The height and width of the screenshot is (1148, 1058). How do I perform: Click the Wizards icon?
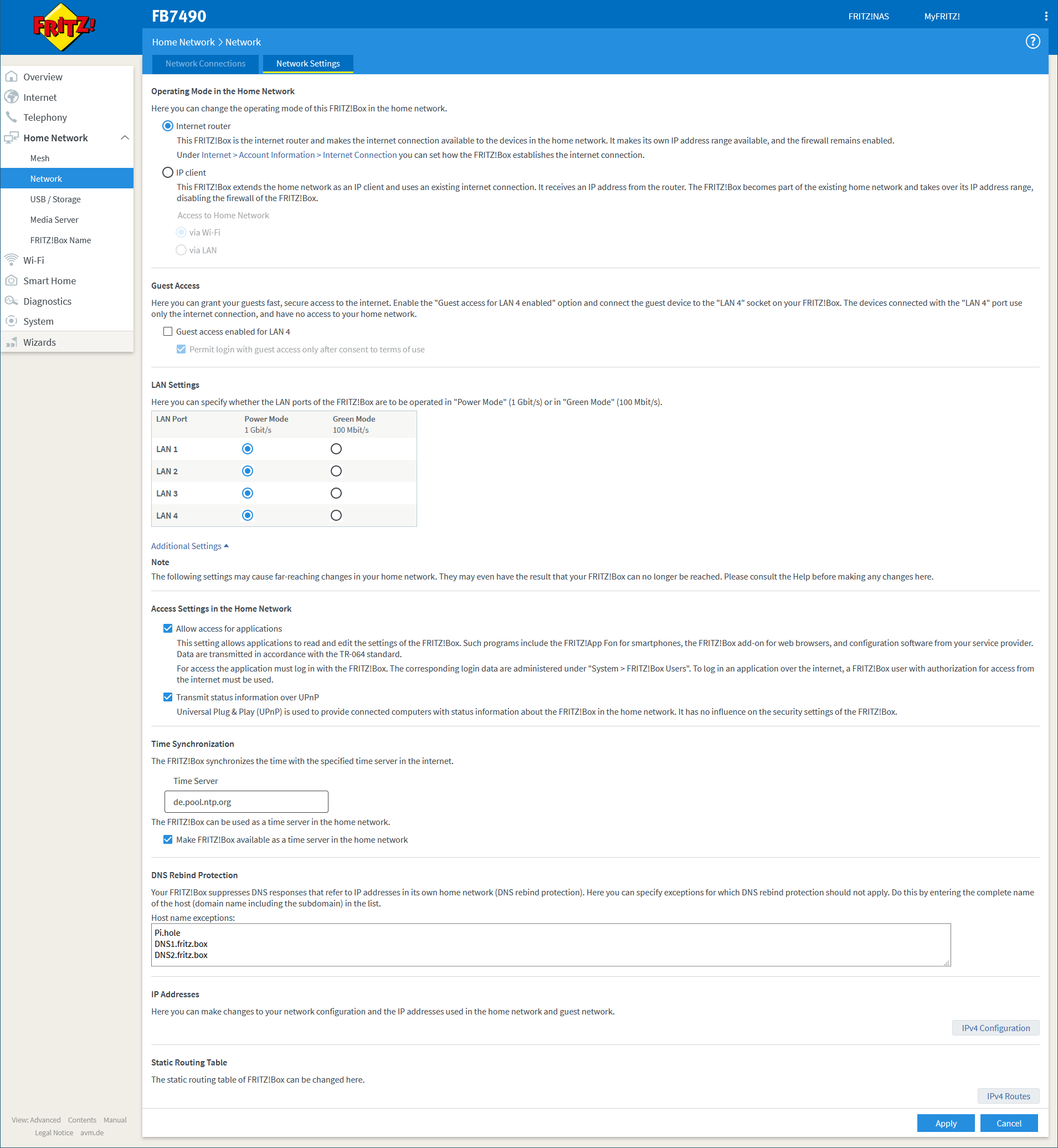[x=12, y=342]
